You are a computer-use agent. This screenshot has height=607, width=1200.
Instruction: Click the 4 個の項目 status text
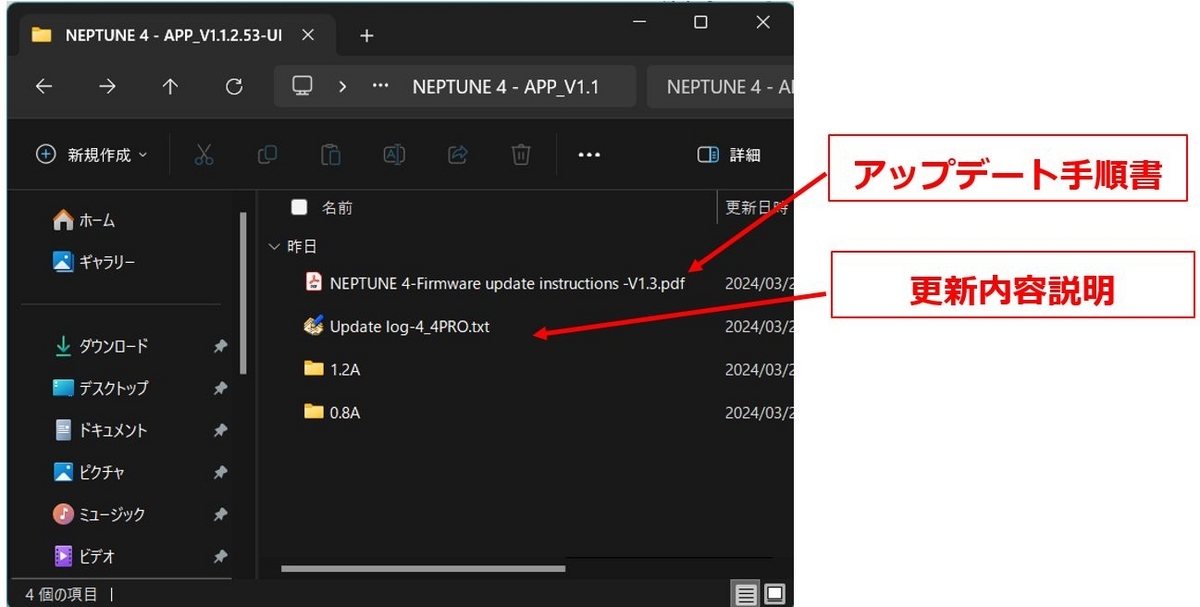(62, 595)
